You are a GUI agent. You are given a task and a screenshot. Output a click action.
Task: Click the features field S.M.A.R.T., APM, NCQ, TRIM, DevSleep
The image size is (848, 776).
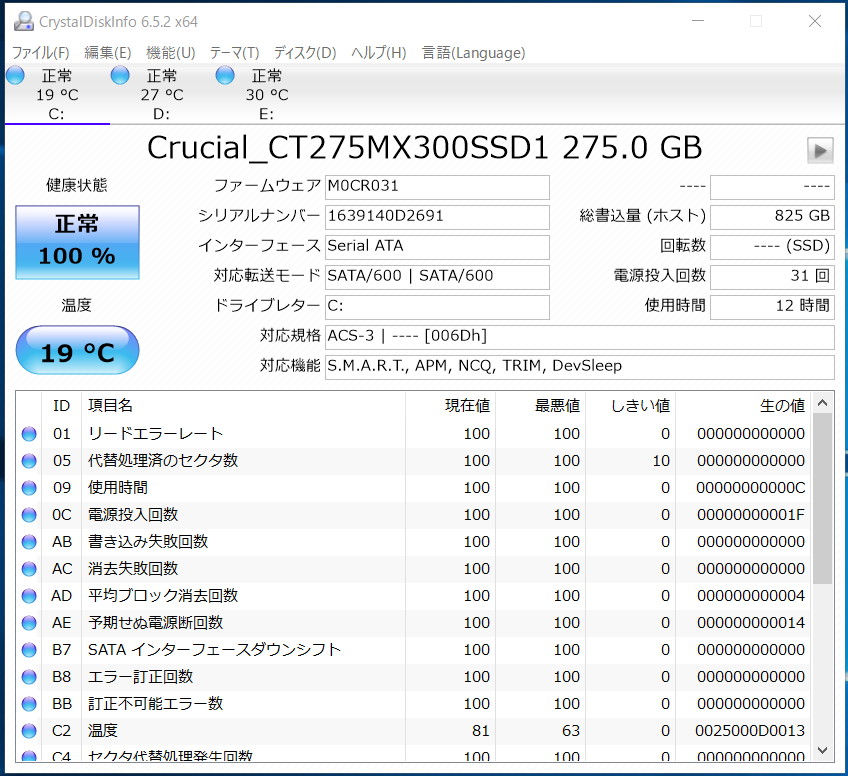point(580,367)
